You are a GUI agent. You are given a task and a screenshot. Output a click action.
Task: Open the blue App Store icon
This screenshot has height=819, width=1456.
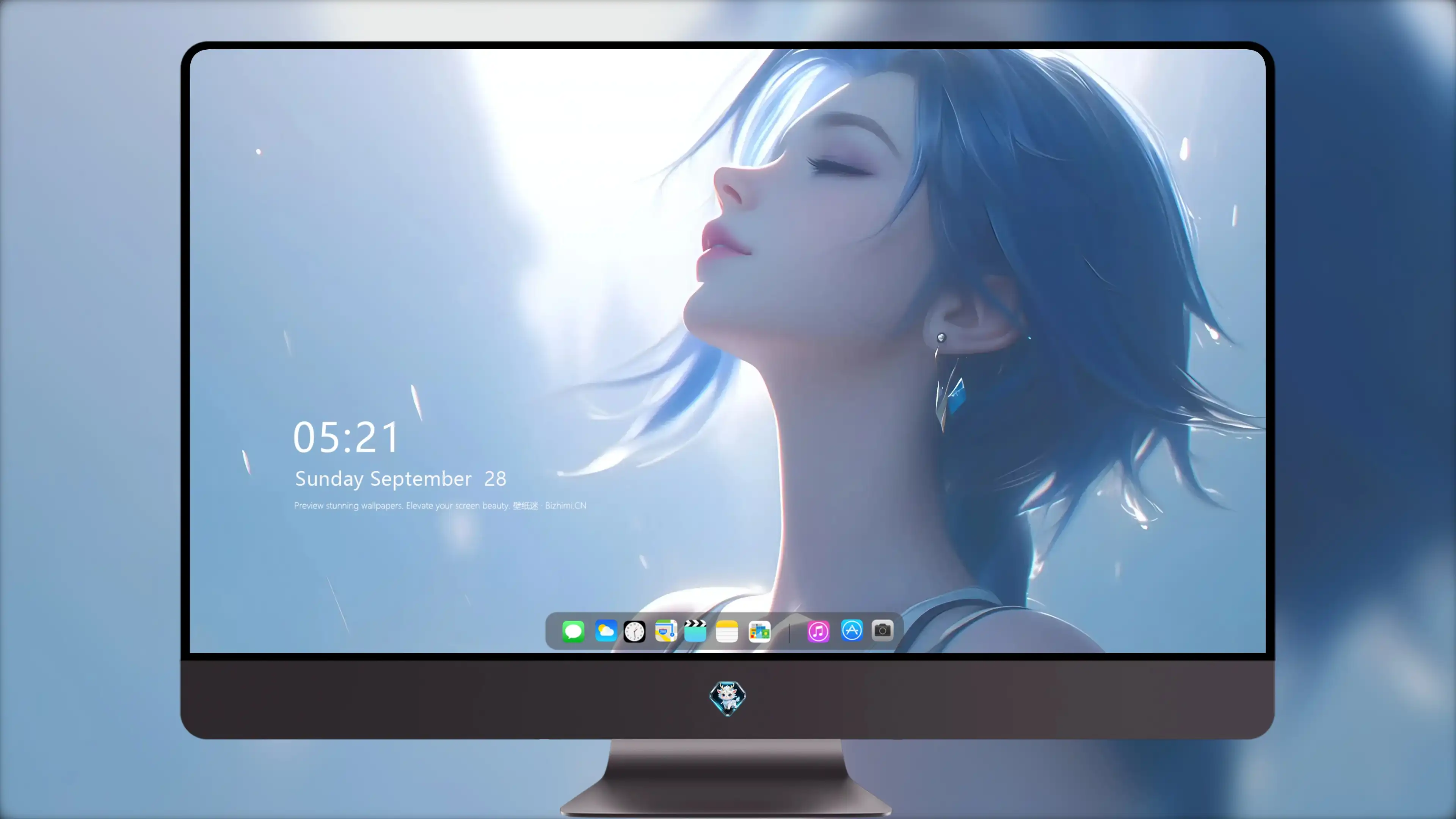(852, 630)
